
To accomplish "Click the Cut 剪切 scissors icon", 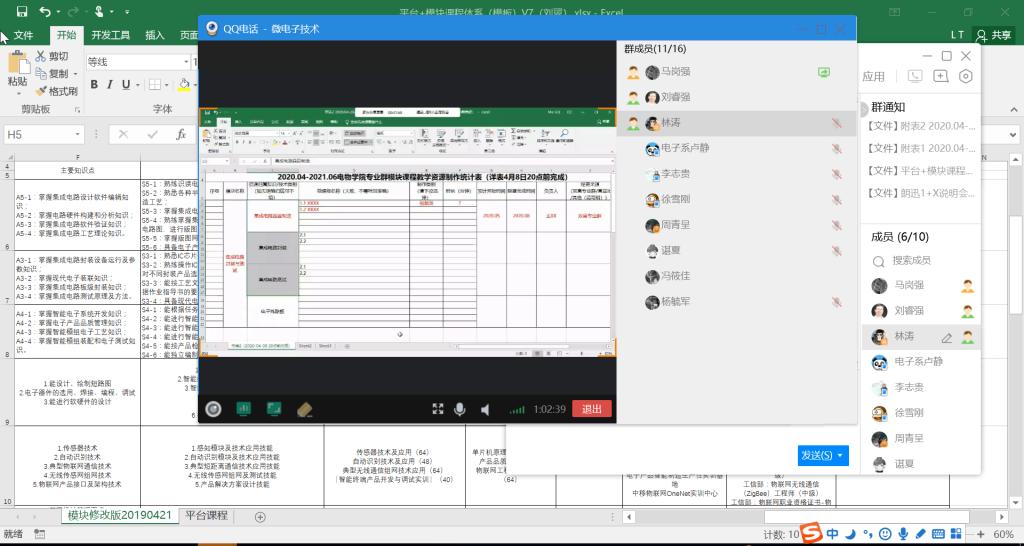I will [42, 57].
